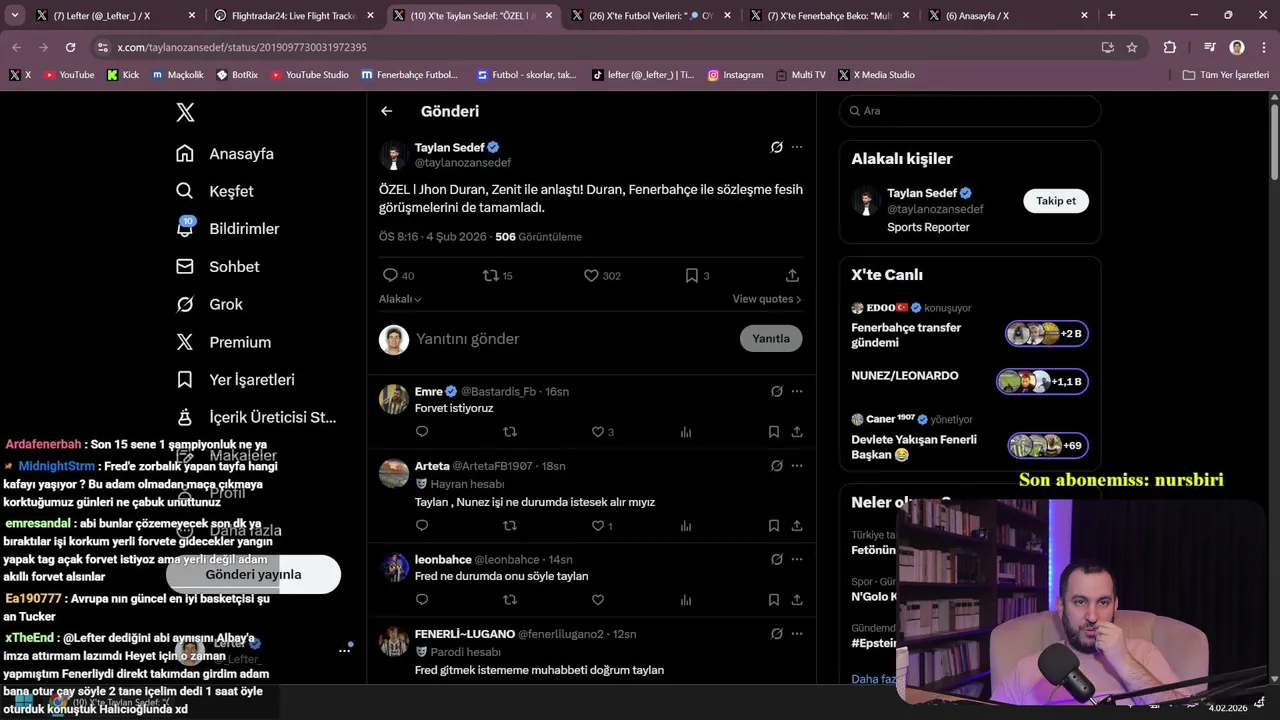Click the address bar URL
This screenshot has height=720, width=1280.
pos(242,47)
